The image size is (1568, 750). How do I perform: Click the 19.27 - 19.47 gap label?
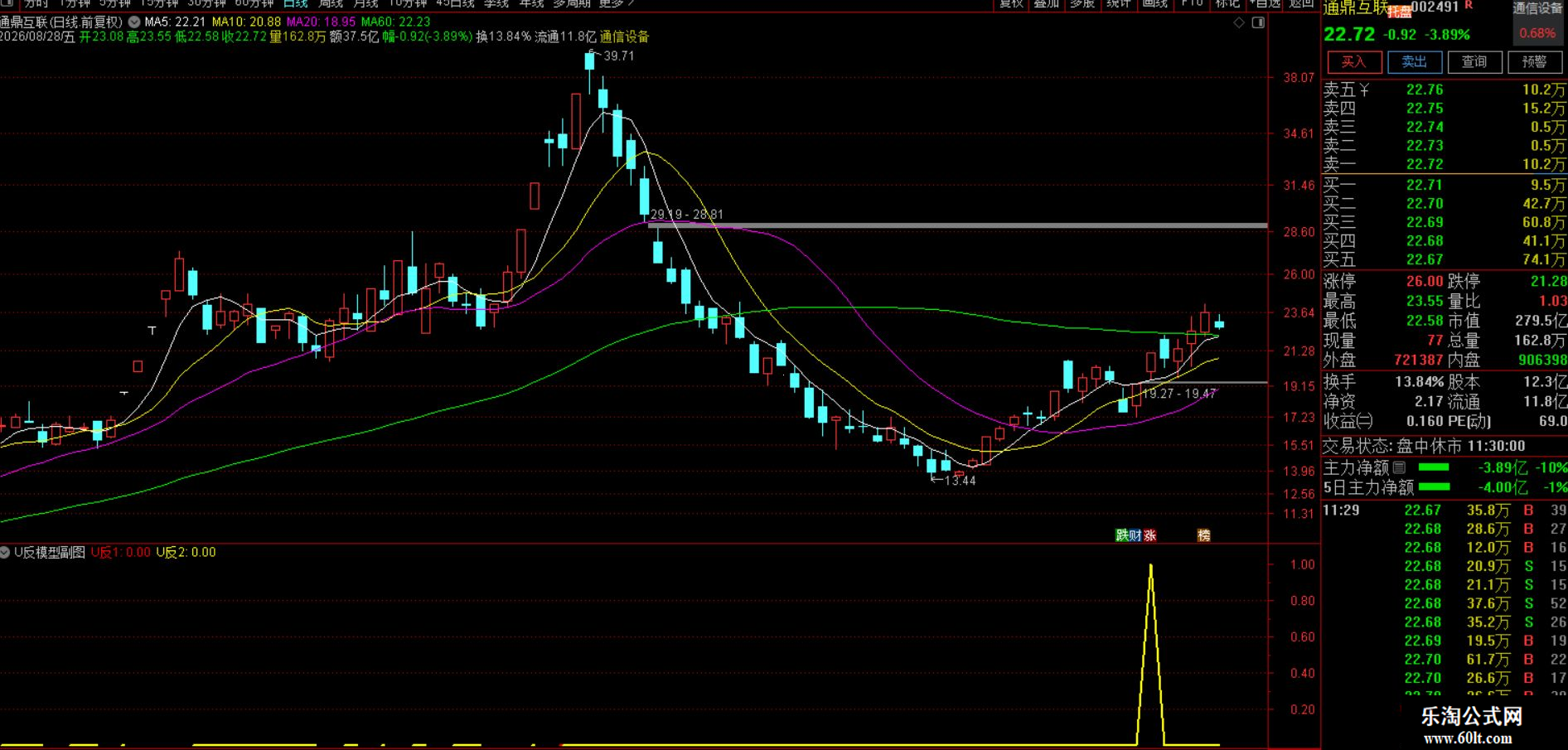[1178, 394]
